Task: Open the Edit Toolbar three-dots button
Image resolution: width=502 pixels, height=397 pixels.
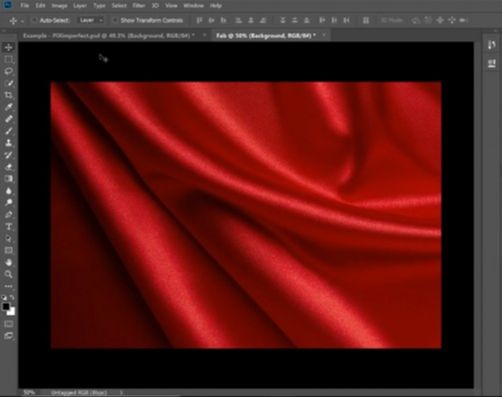Action: (9, 286)
